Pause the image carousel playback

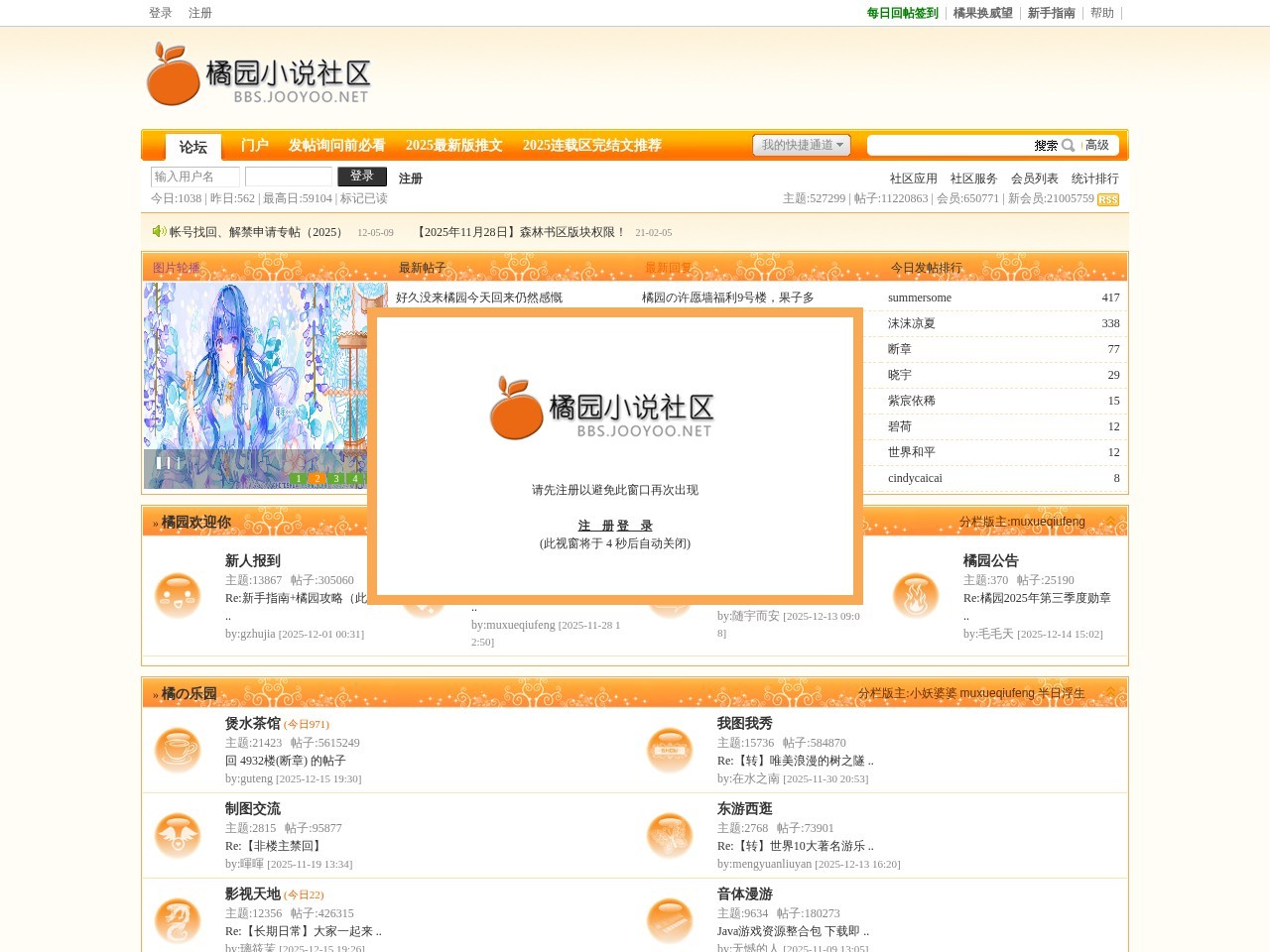pos(164,462)
